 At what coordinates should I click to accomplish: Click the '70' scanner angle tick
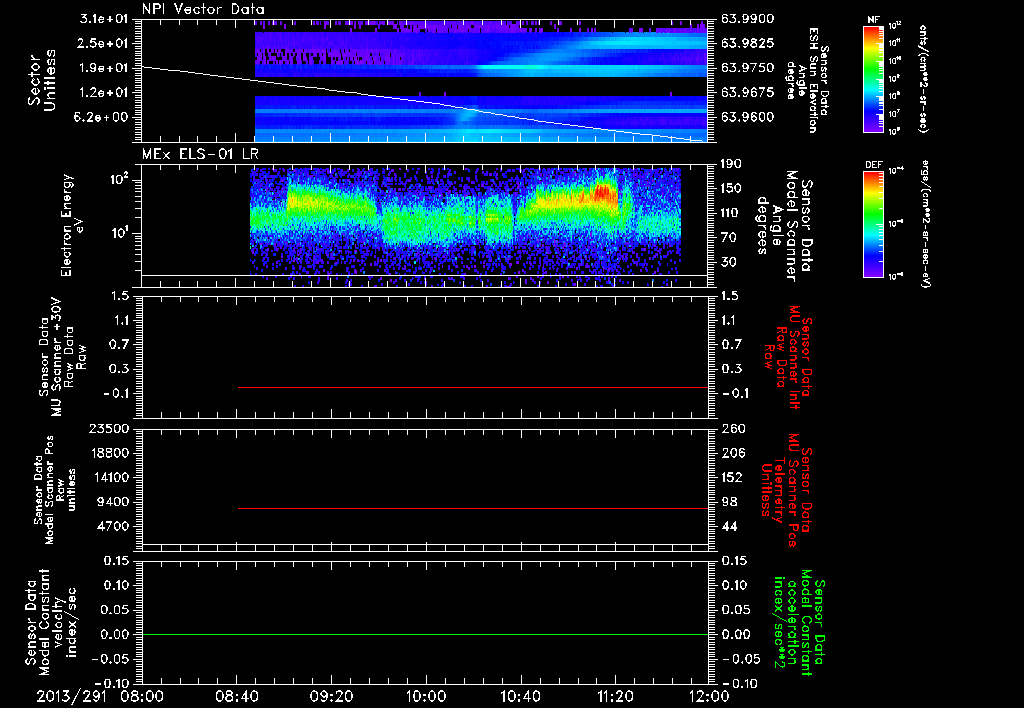click(x=729, y=238)
